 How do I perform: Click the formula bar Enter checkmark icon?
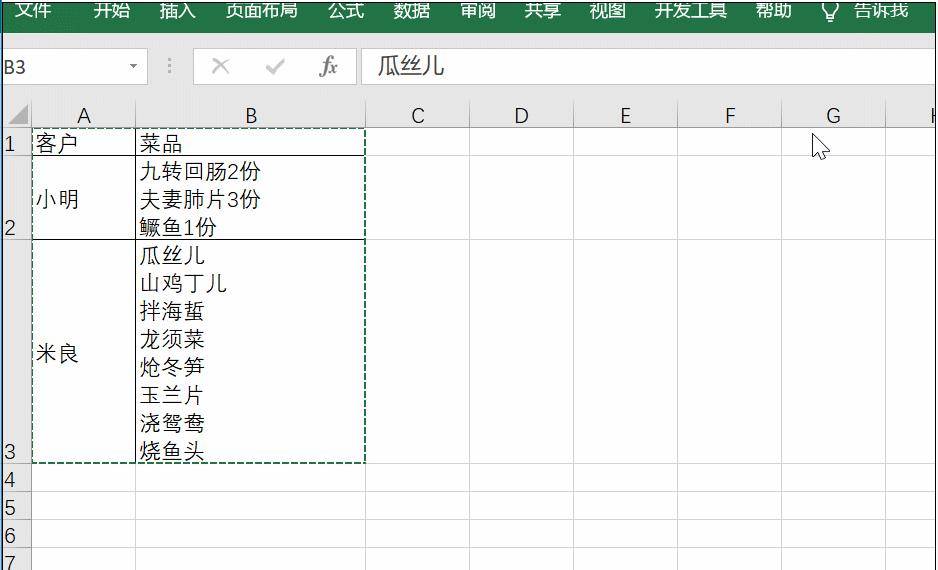pyautogui.click(x=275, y=66)
